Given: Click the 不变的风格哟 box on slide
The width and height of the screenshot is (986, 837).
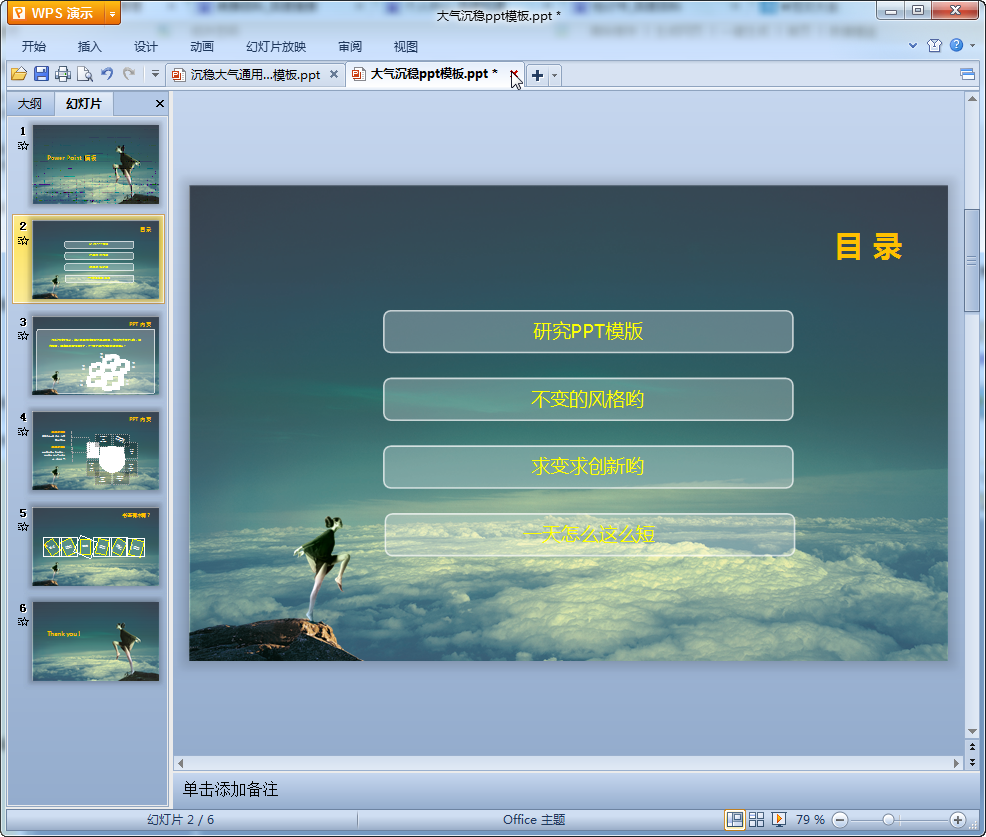Looking at the screenshot, I should tap(588, 399).
